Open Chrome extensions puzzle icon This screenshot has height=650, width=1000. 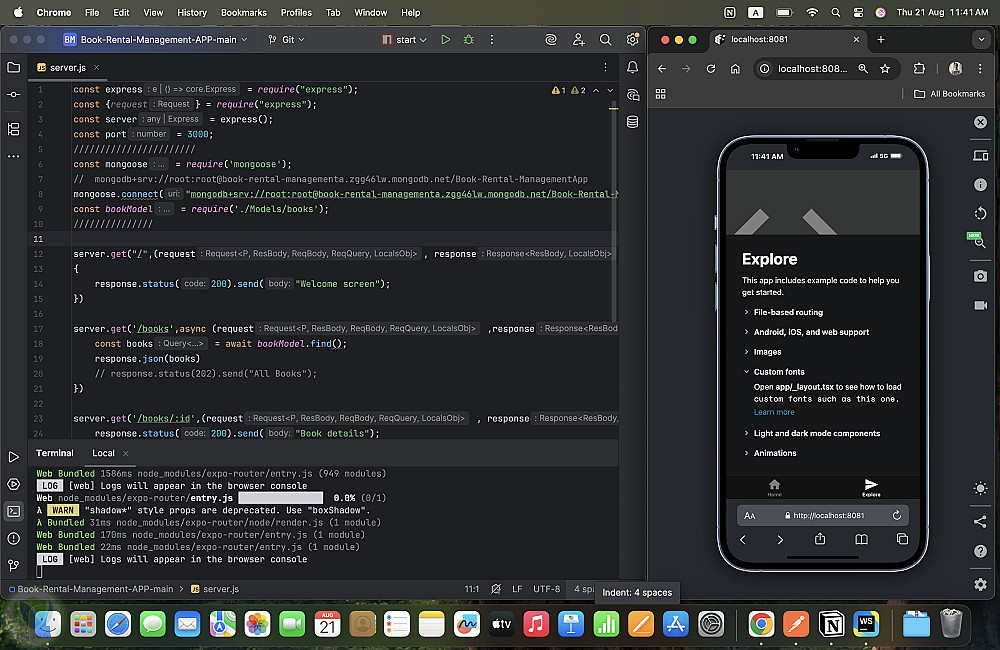tap(919, 69)
